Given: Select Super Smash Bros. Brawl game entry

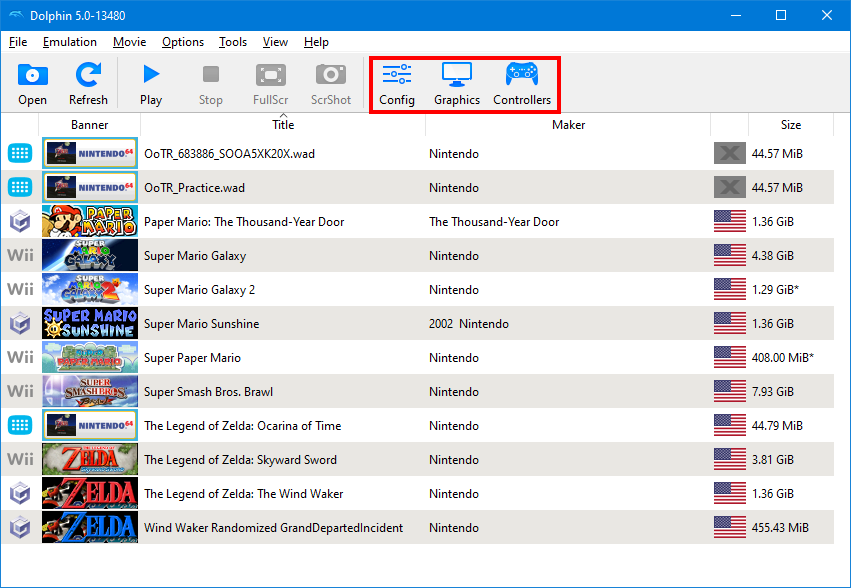Looking at the screenshot, I should (208, 392).
